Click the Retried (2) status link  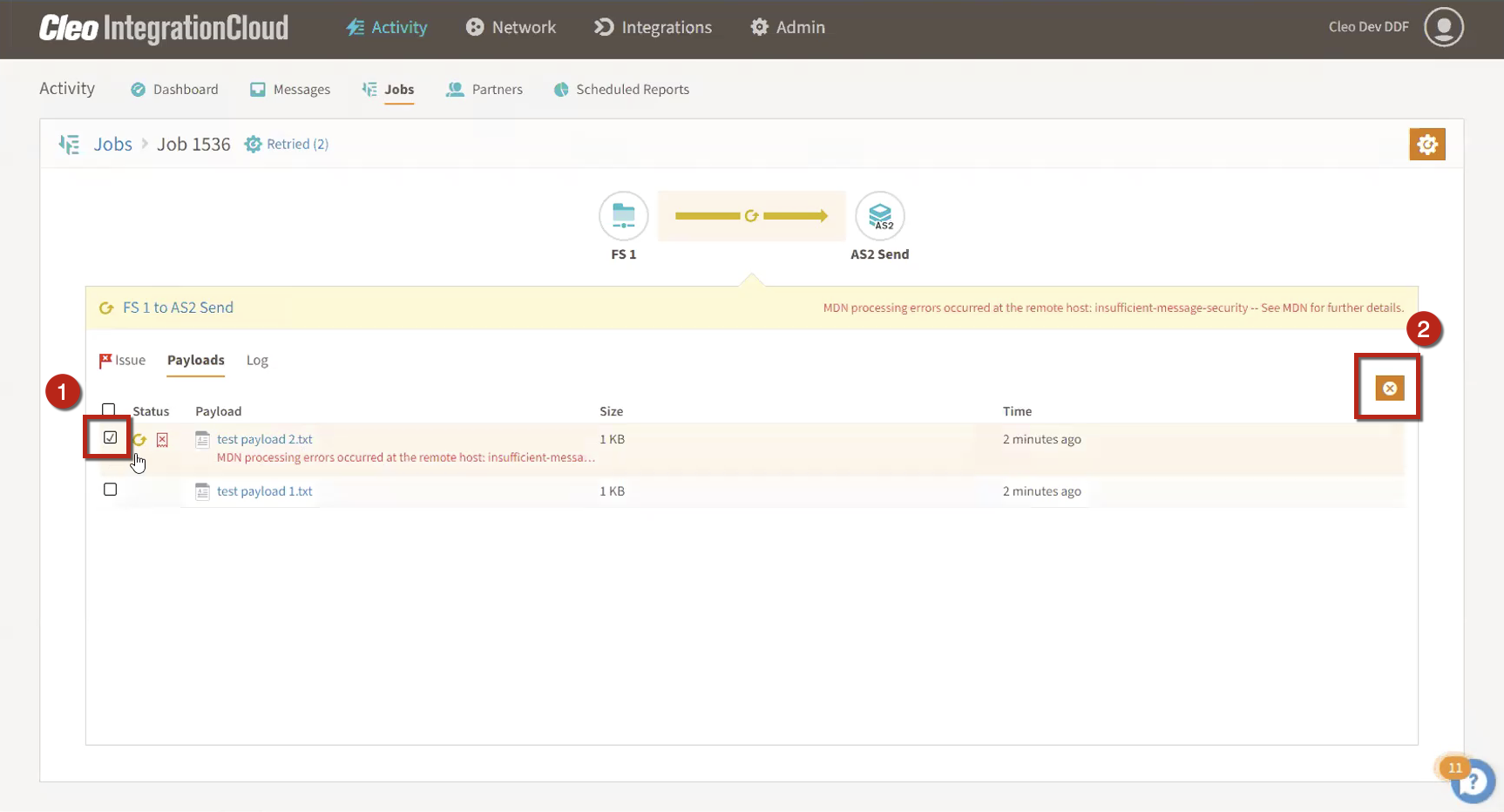[x=287, y=144]
